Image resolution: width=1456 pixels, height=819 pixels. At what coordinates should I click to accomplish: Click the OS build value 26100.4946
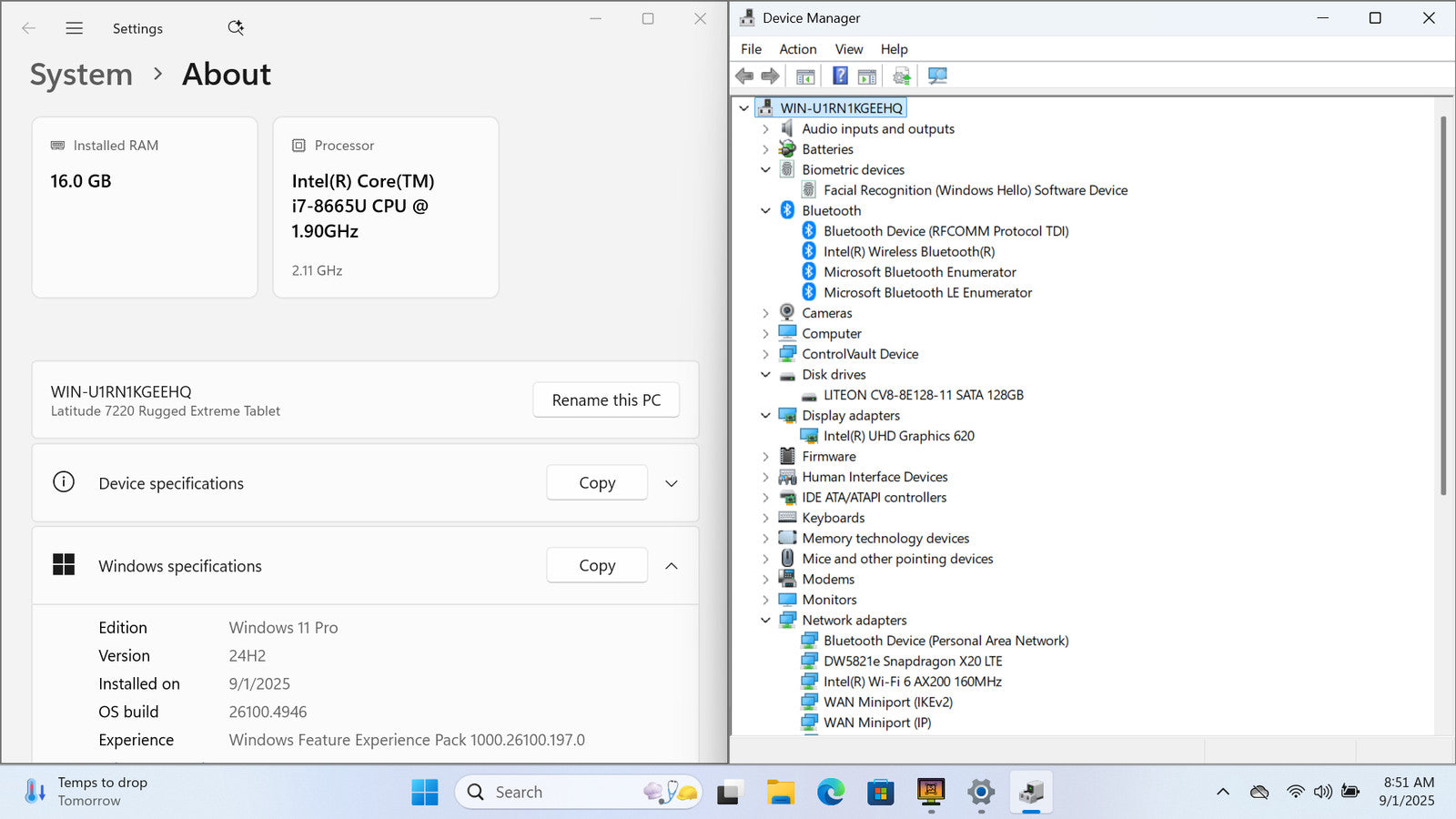268,713
